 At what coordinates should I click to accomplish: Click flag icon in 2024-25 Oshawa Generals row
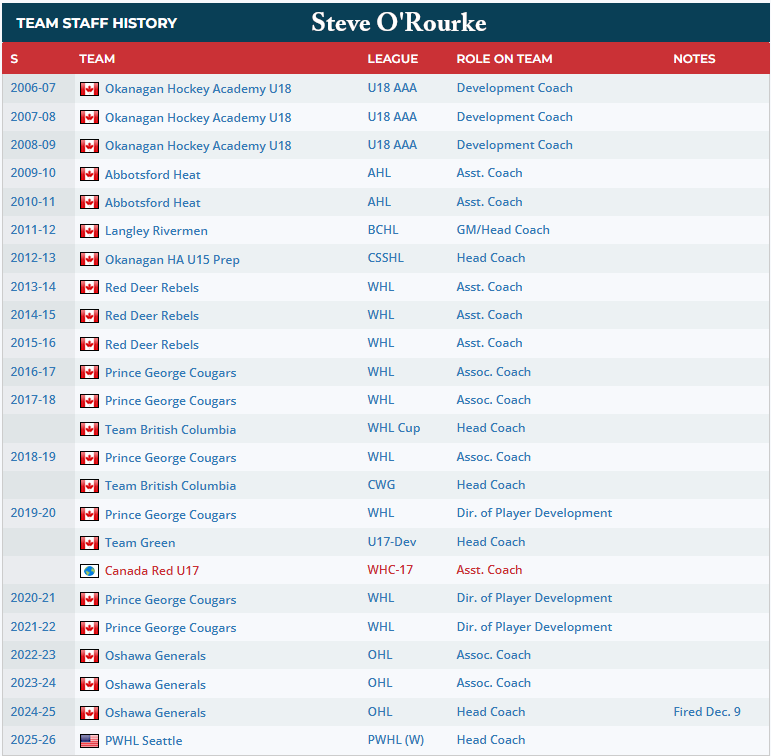(x=89, y=712)
